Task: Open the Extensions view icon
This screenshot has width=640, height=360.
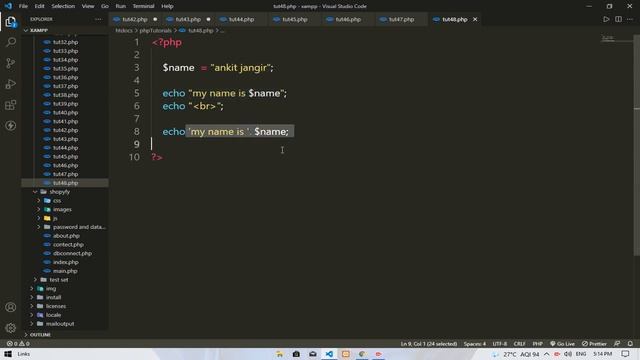Action: click(11, 105)
